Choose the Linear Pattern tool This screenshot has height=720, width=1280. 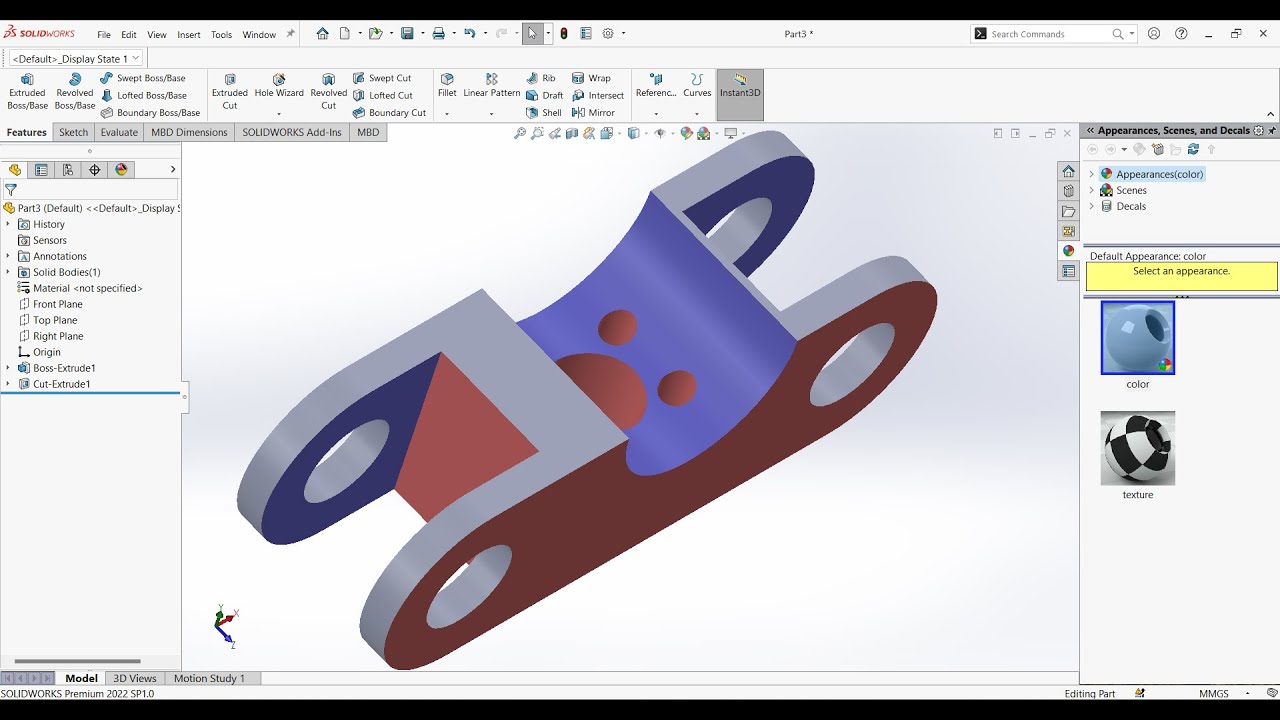coord(492,86)
